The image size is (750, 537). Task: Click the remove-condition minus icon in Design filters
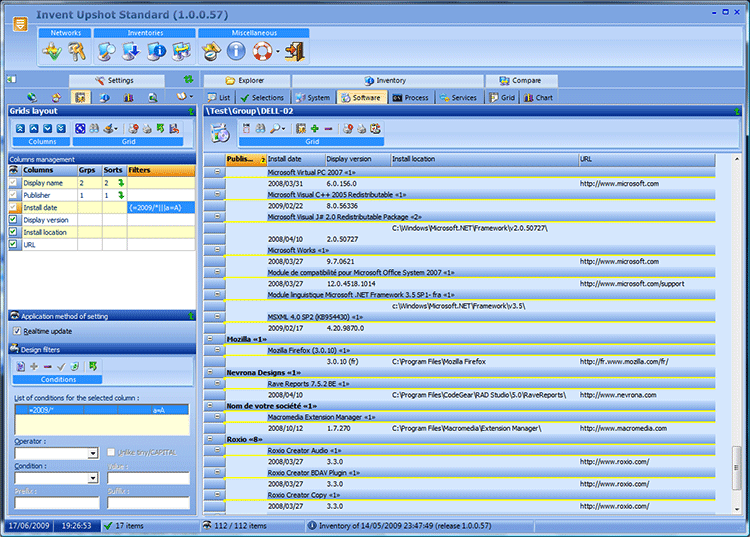[47, 367]
